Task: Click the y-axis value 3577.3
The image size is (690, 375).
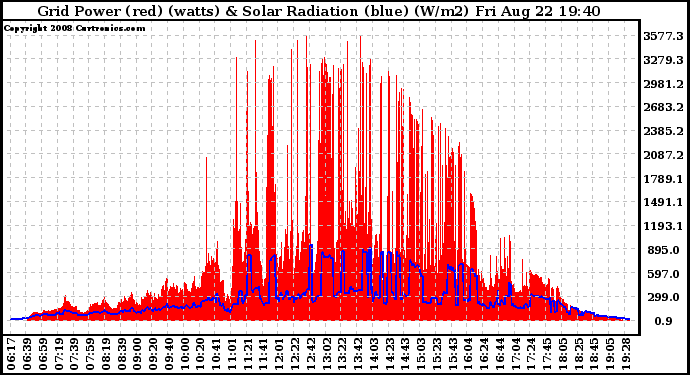Action: pos(664,36)
